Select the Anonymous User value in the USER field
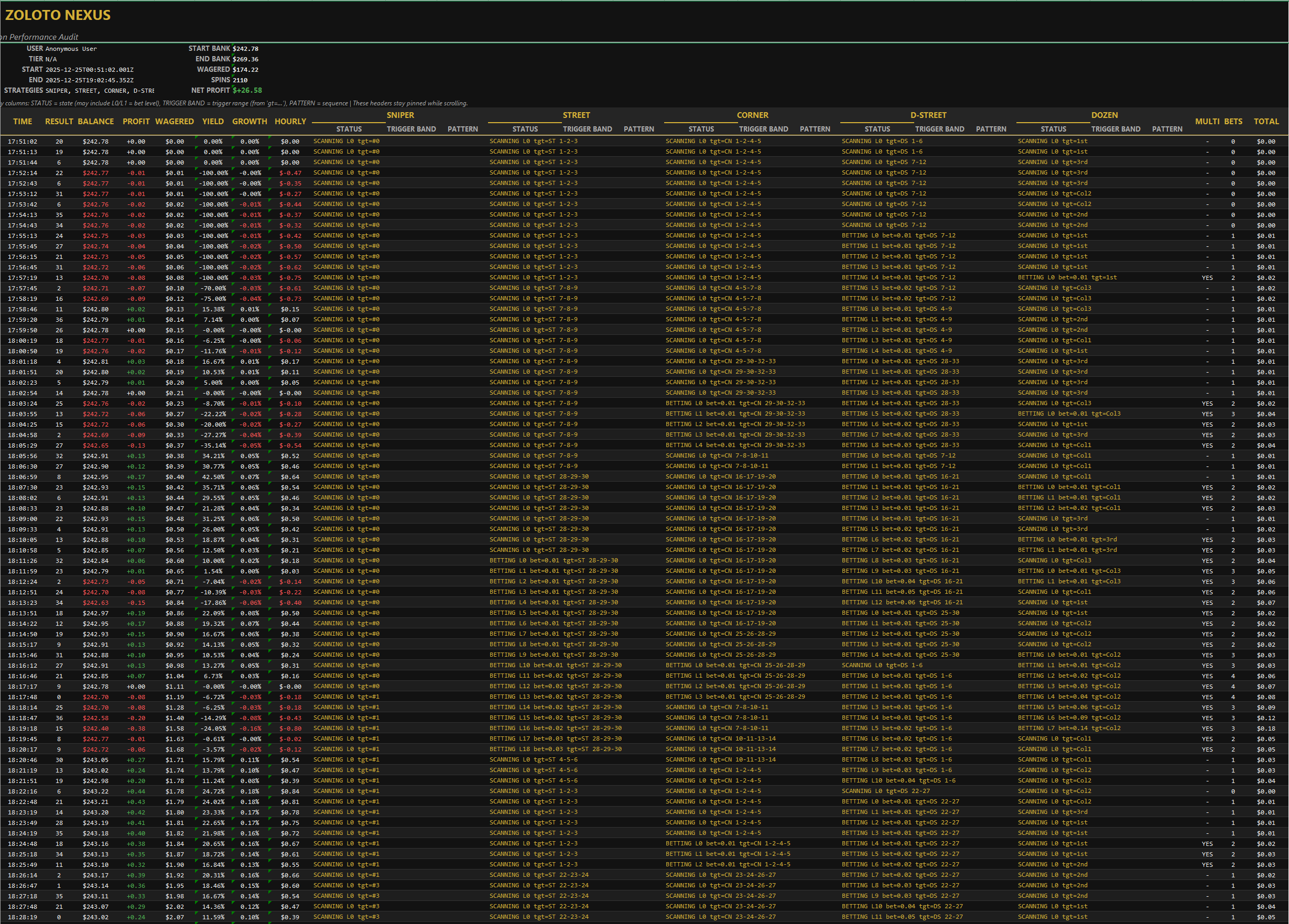The image size is (1289, 924). [71, 48]
